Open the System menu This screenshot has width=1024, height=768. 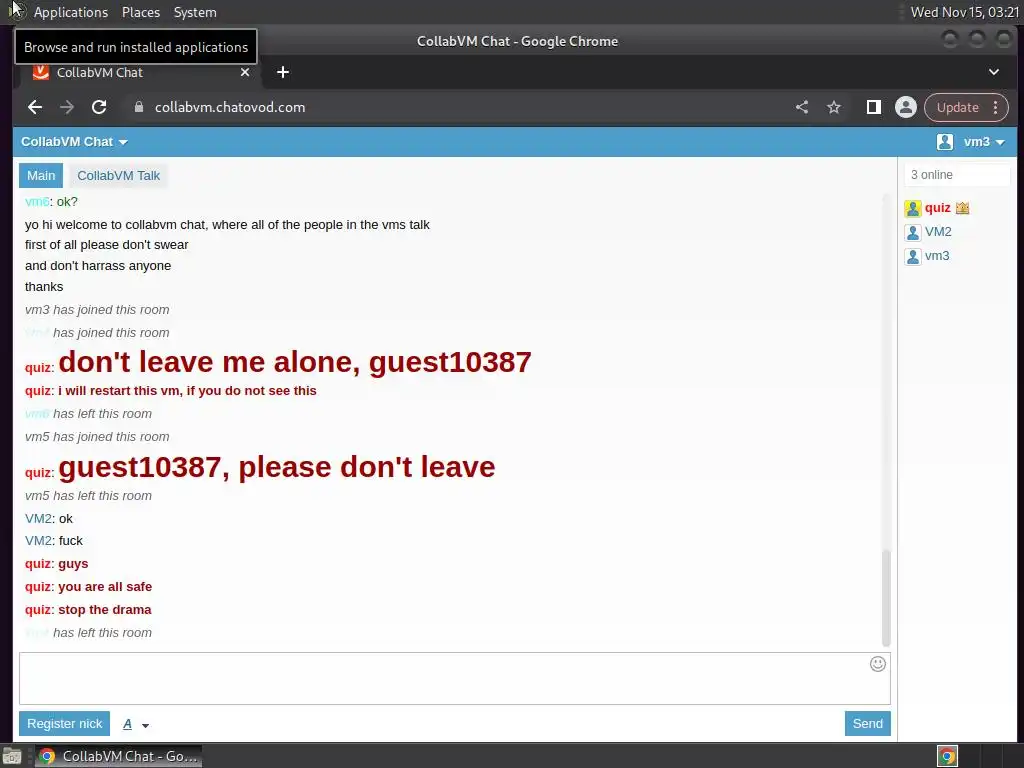tap(195, 12)
